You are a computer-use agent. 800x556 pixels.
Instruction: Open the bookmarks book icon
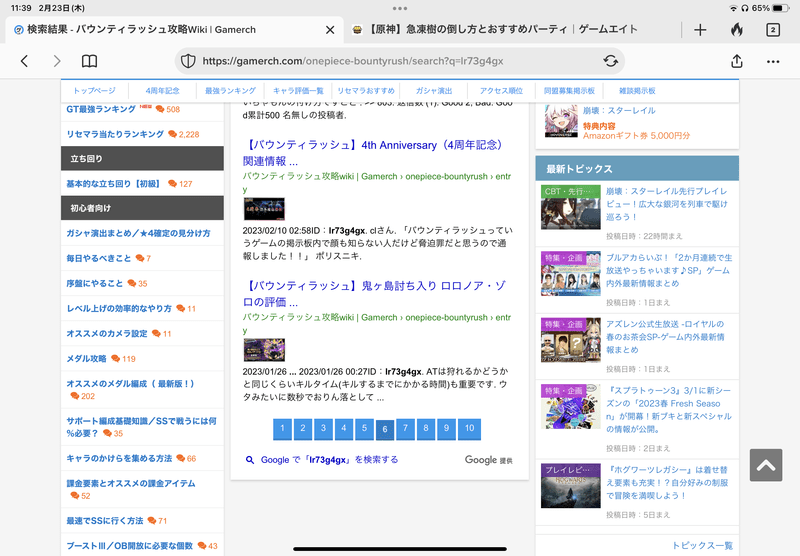pyautogui.click(x=90, y=61)
